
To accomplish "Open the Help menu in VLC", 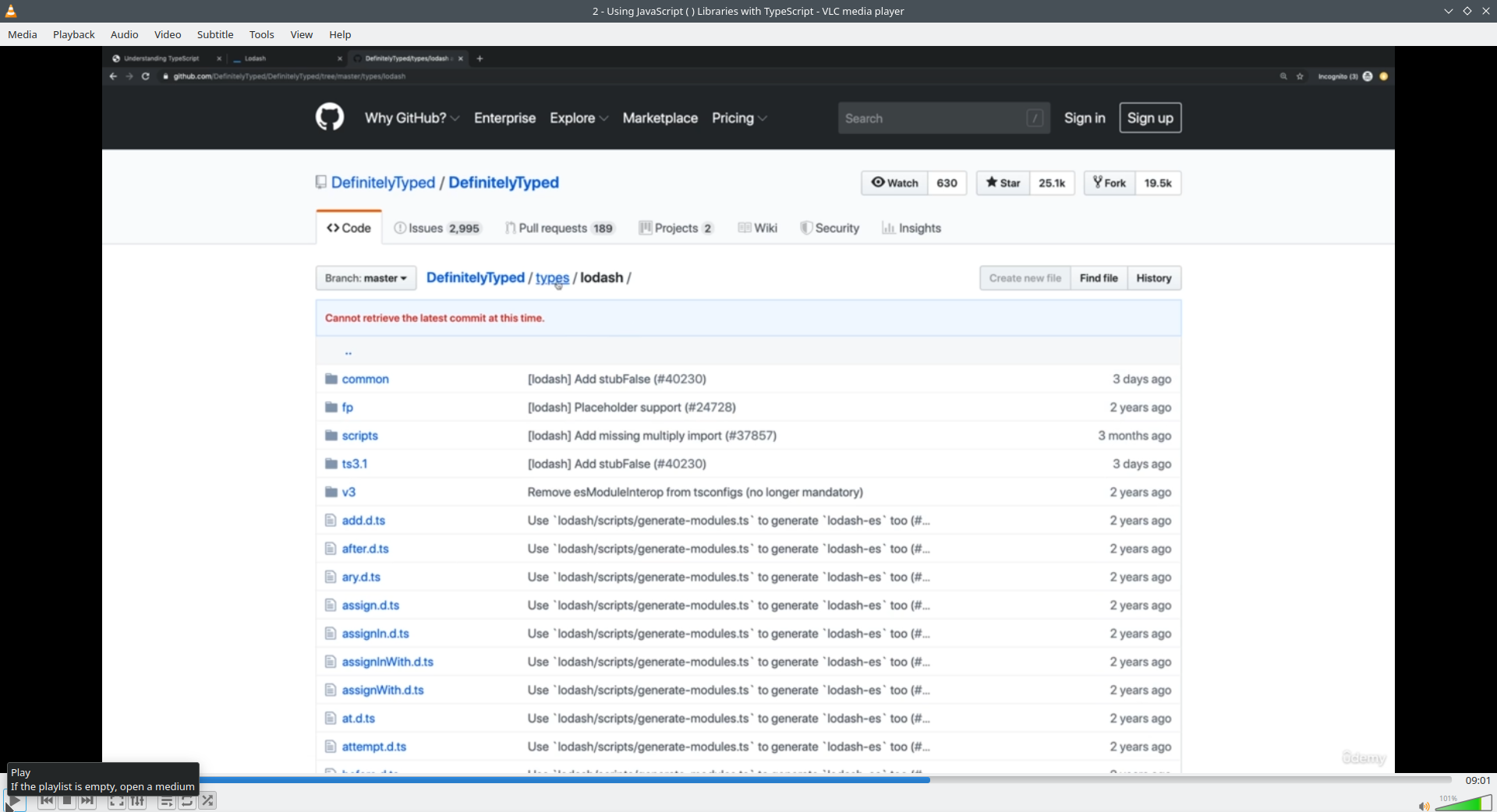I will pyautogui.click(x=340, y=34).
